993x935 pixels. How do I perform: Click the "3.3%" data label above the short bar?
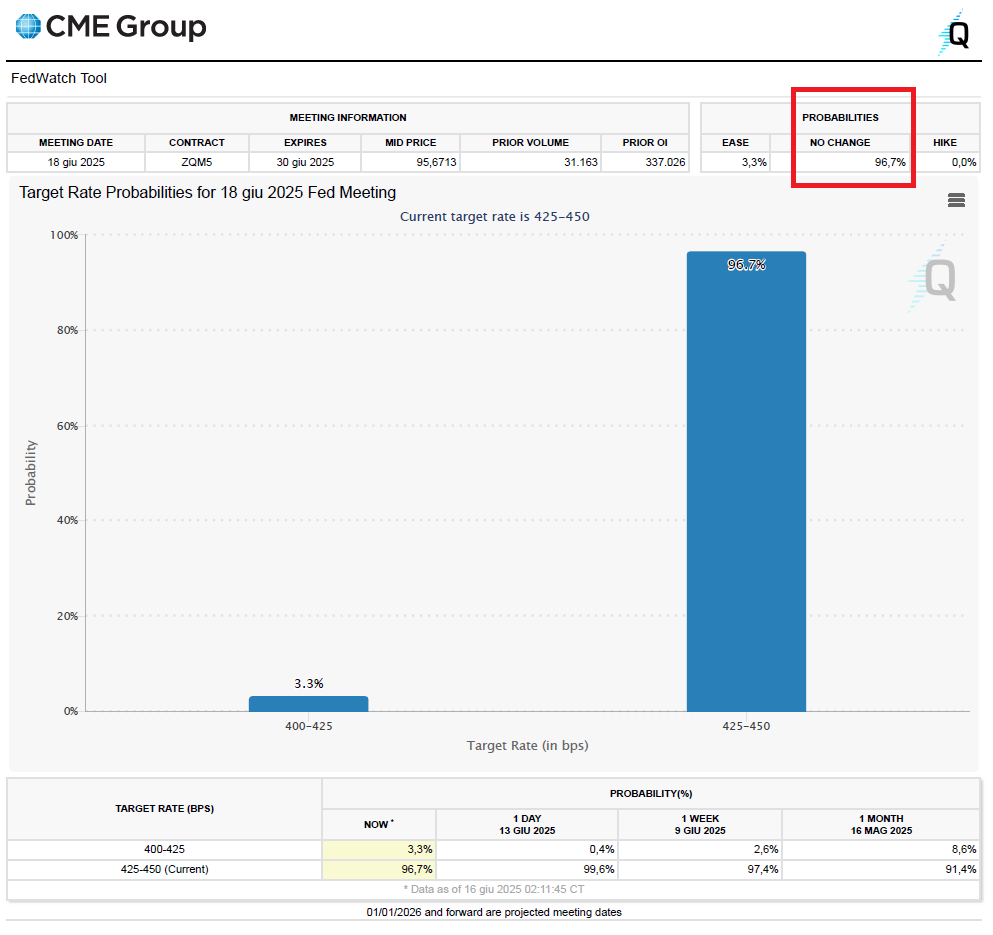click(308, 684)
